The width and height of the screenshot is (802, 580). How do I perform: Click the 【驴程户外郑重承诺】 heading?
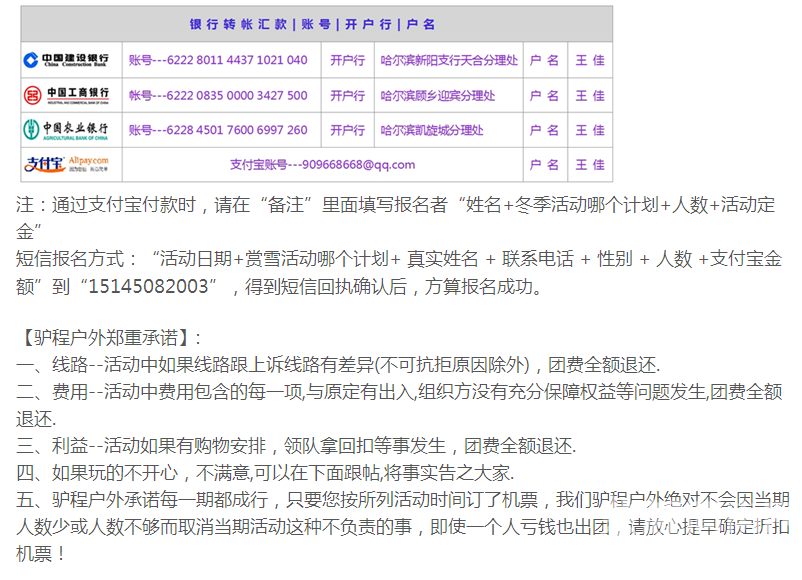click(110, 337)
